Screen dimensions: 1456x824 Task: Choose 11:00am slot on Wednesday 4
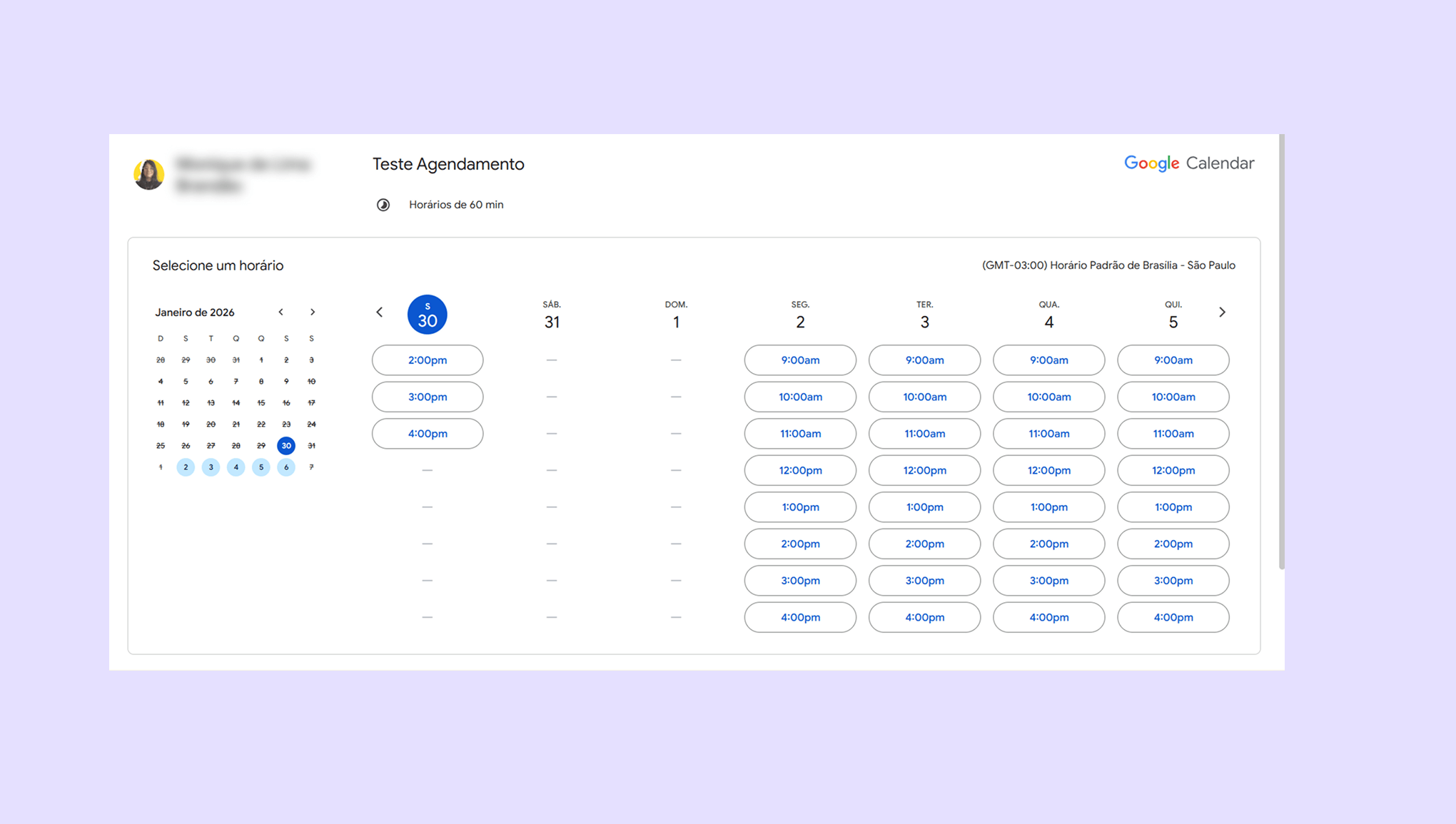[1048, 434]
